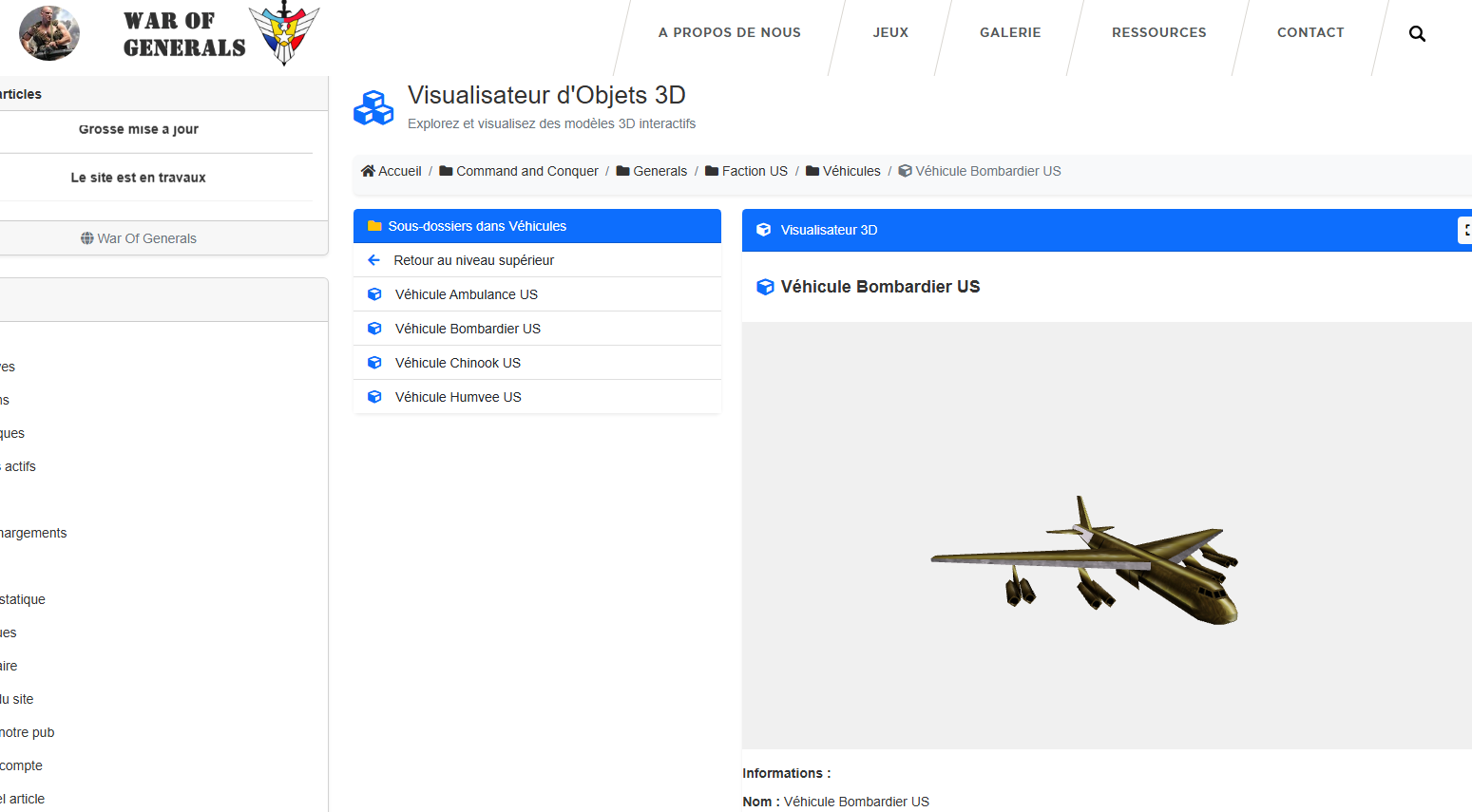1472x812 pixels.
Task: Open the search magnifier icon
Action: pos(1417,33)
